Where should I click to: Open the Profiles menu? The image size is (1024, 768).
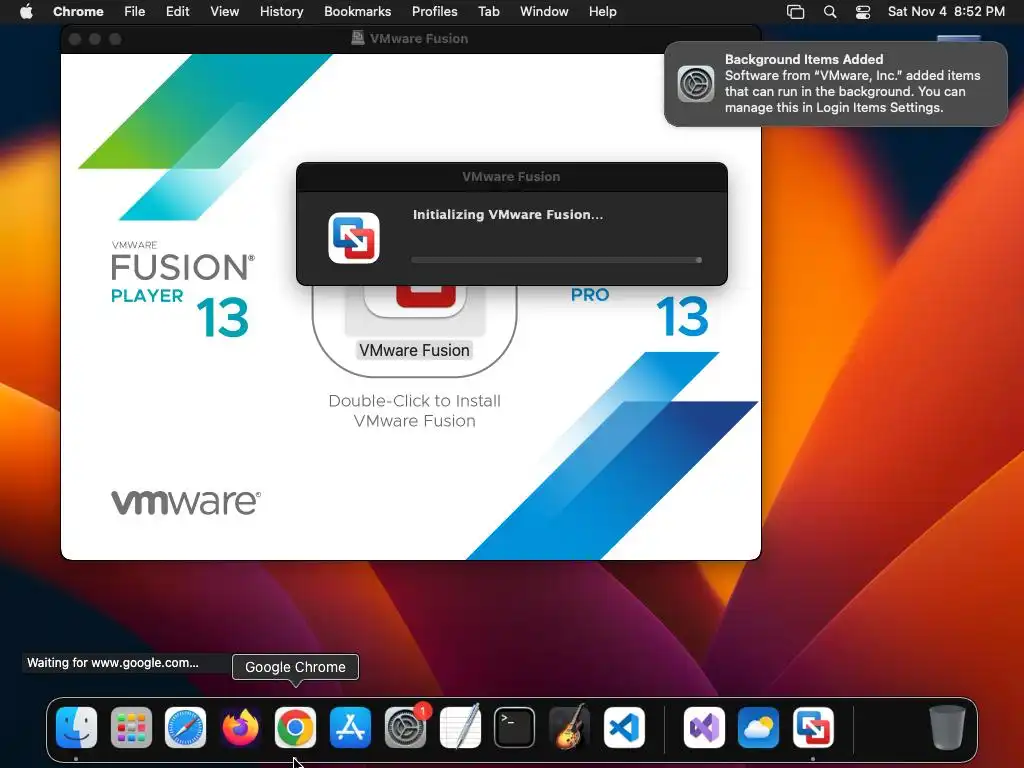click(x=434, y=12)
